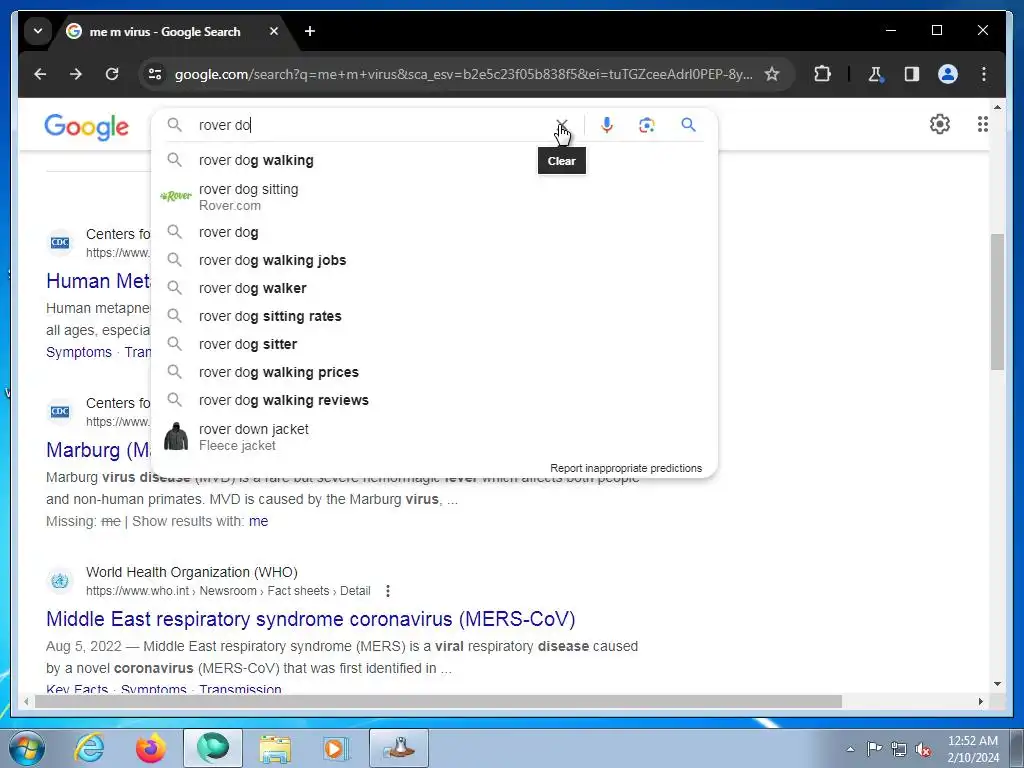Open Windows Explorer folder in taskbar

[275, 748]
